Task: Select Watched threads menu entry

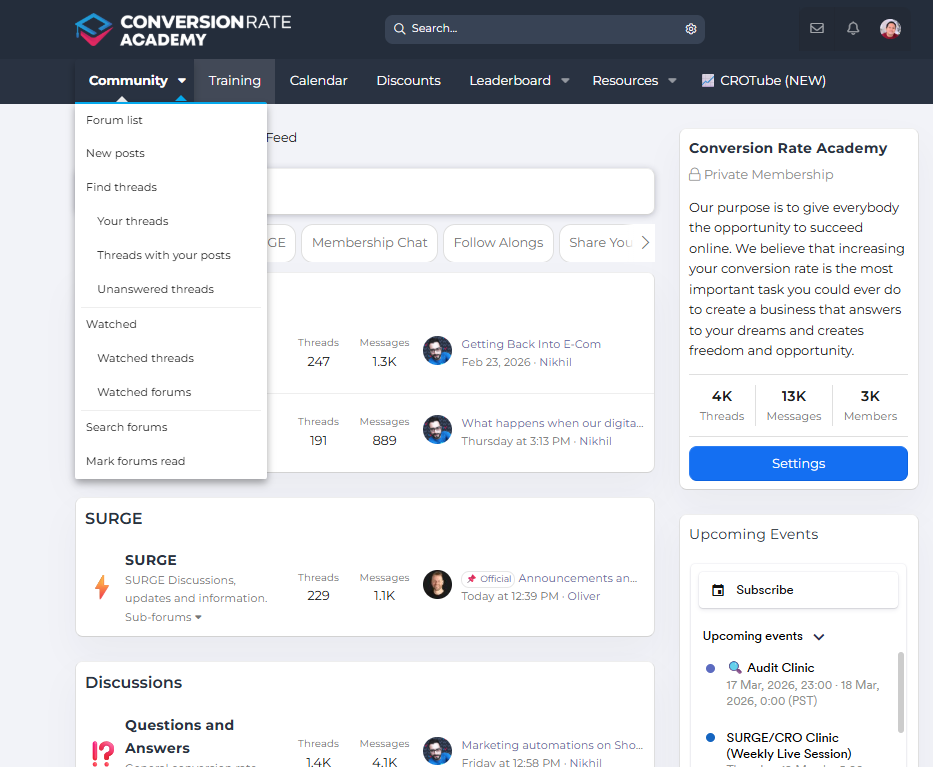Action: pyautogui.click(x=171, y=358)
